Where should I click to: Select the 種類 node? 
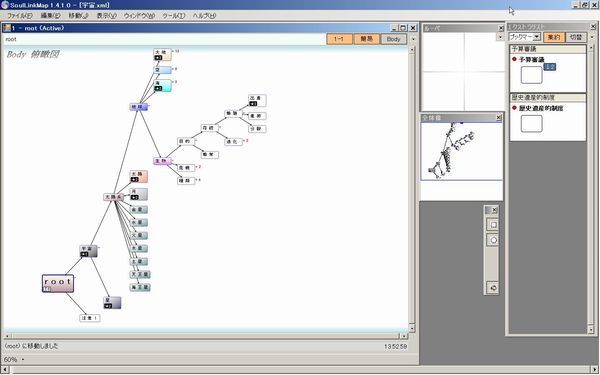[186, 181]
